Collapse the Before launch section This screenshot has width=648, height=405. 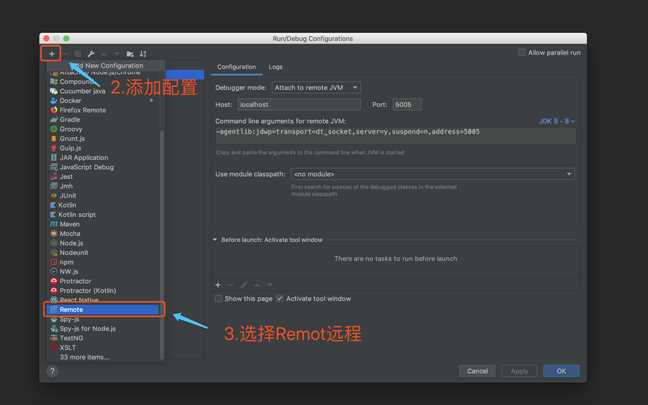[x=214, y=240]
